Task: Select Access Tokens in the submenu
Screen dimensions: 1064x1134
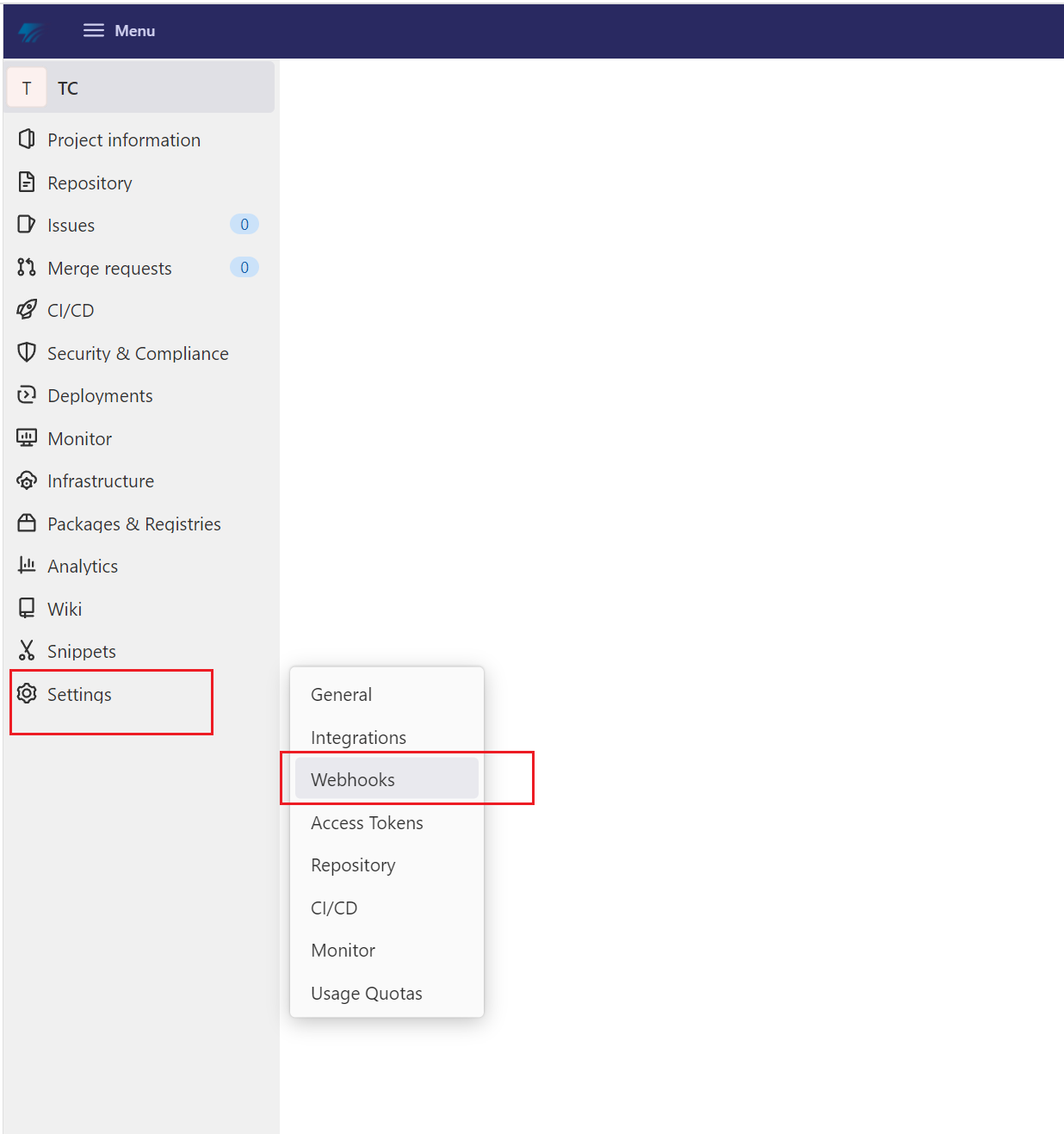Action: tap(367, 822)
